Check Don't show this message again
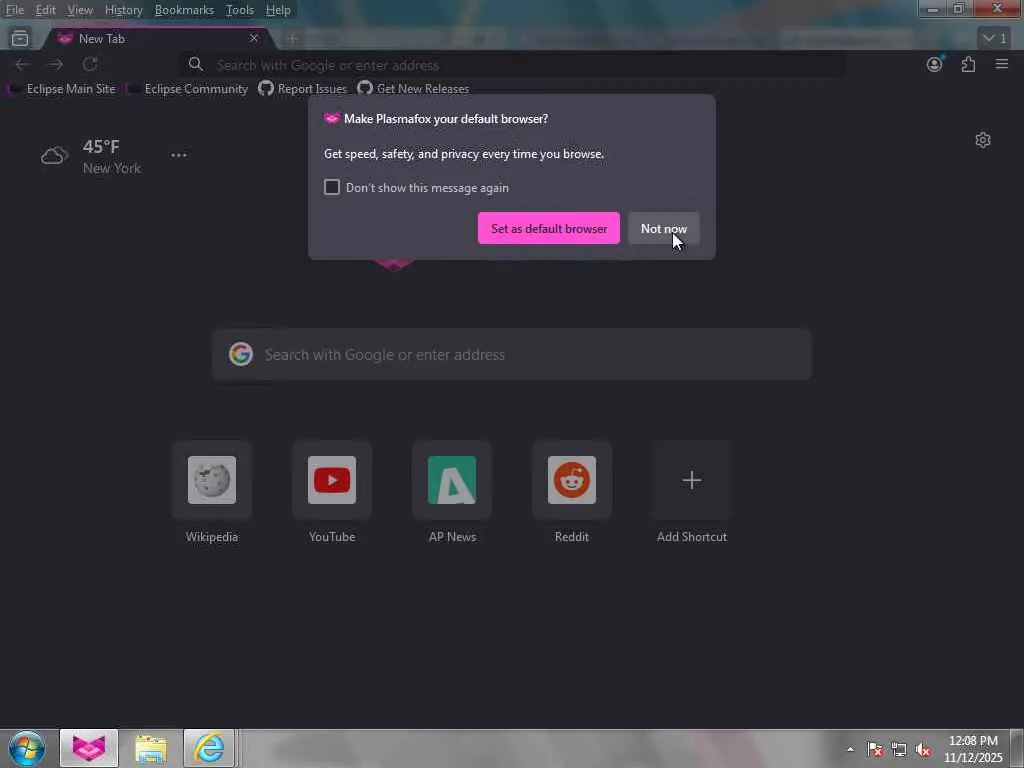 pos(332,187)
